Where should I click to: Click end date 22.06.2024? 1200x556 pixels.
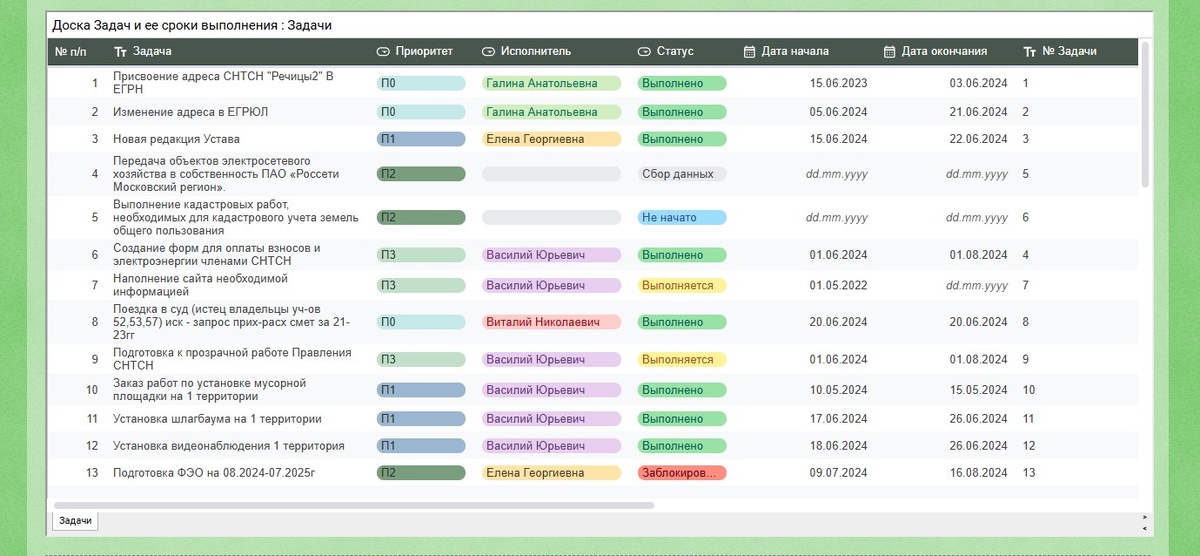[x=978, y=139]
